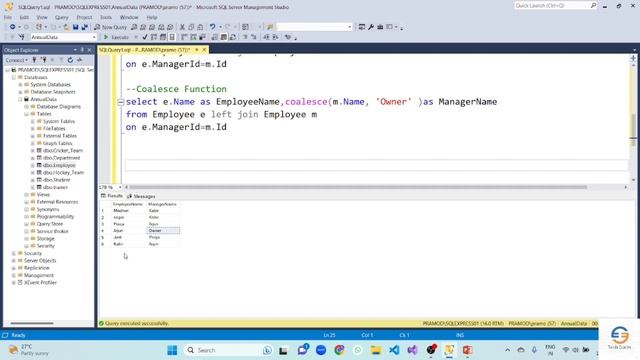Open the Edit menu

tap(24, 17)
